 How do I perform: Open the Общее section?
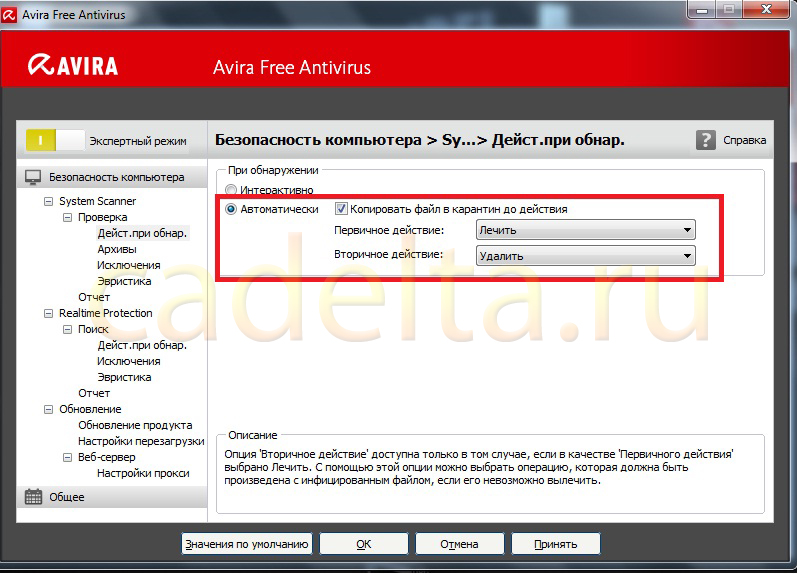(x=112, y=497)
